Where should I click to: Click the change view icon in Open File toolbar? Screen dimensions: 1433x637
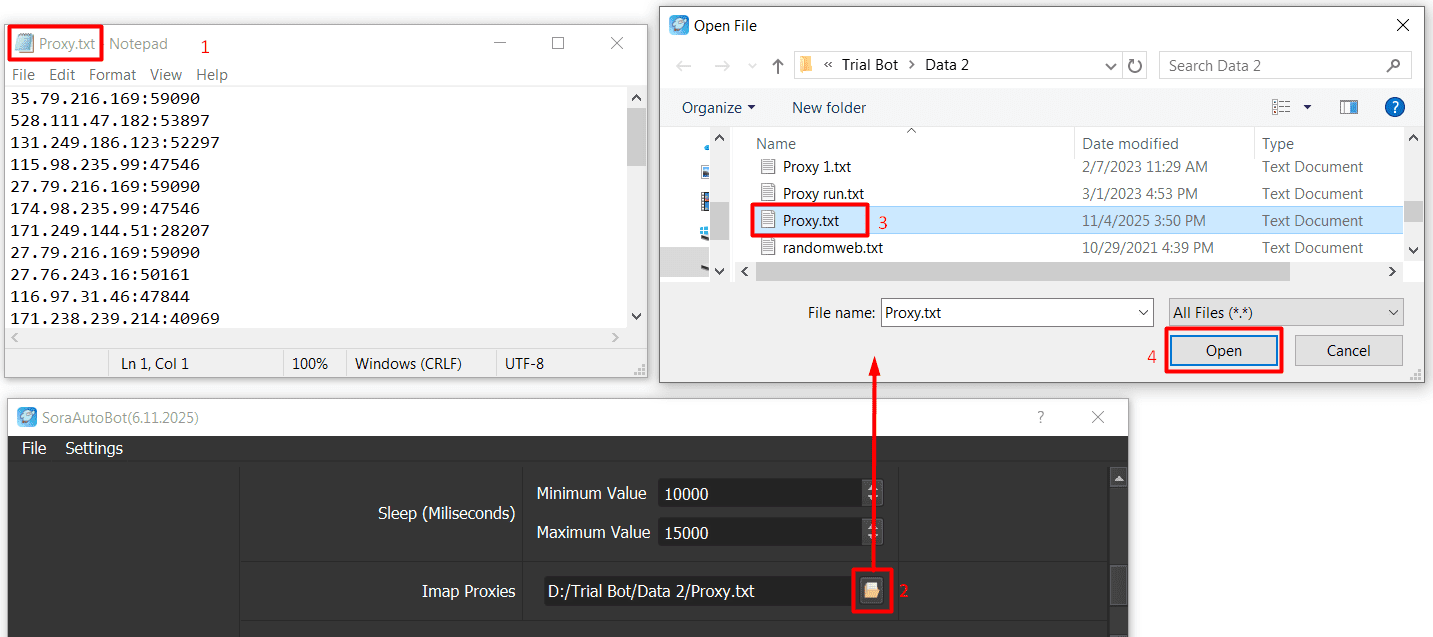(1281, 107)
